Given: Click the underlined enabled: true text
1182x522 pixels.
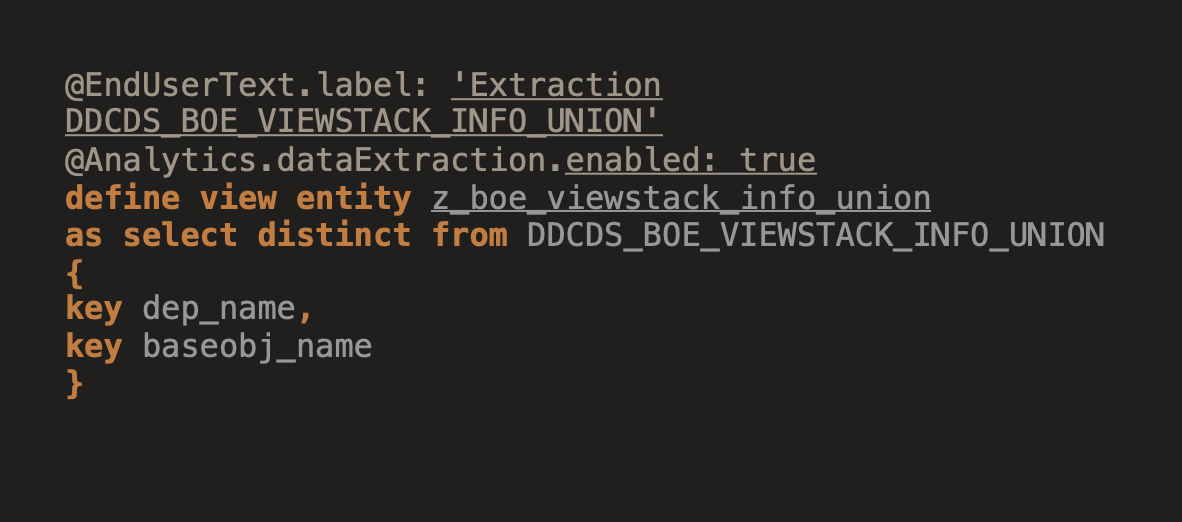Looking at the screenshot, I should click(x=691, y=161).
